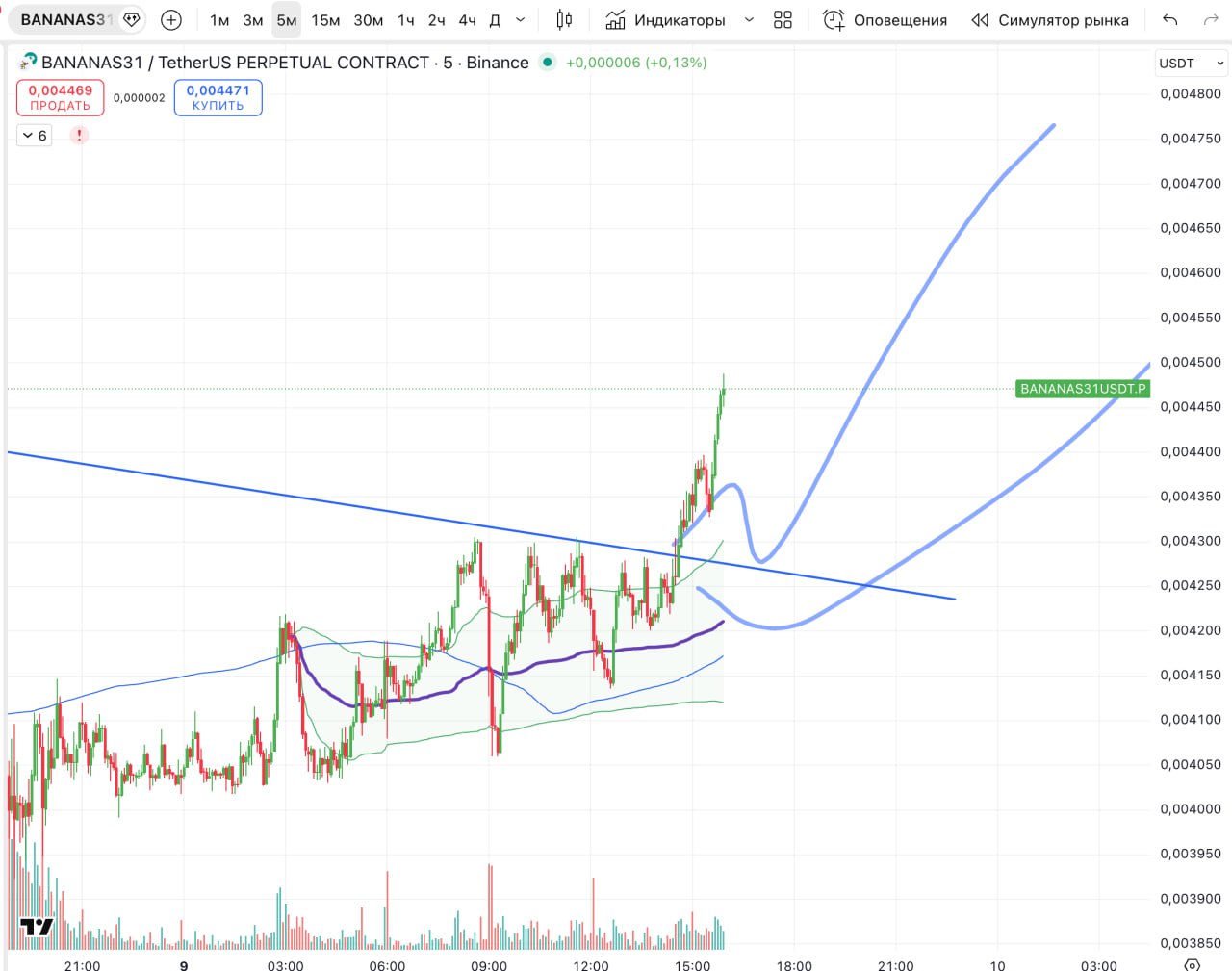Click the 09:00 time axis label
1232x971 pixels.
pos(489,965)
